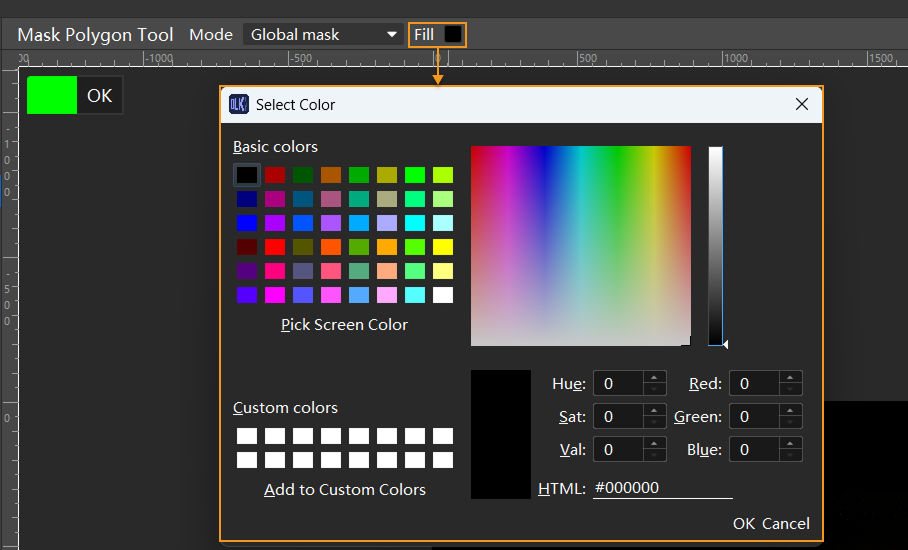
Task: Select the black basic color swatch
Action: click(x=247, y=175)
